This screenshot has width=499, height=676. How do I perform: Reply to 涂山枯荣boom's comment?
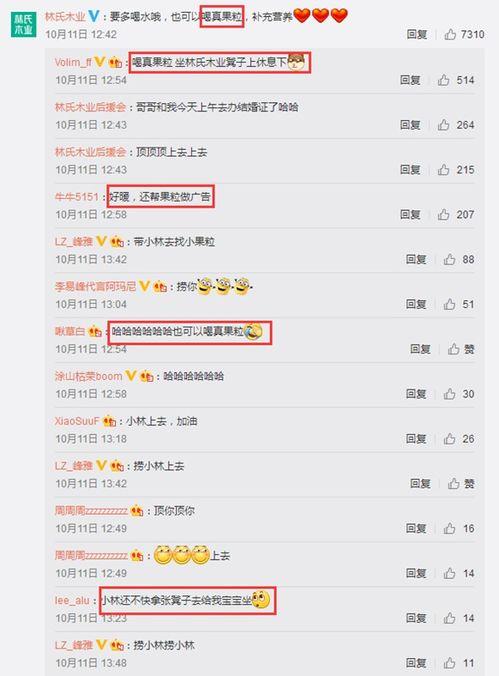pyautogui.click(x=416, y=394)
